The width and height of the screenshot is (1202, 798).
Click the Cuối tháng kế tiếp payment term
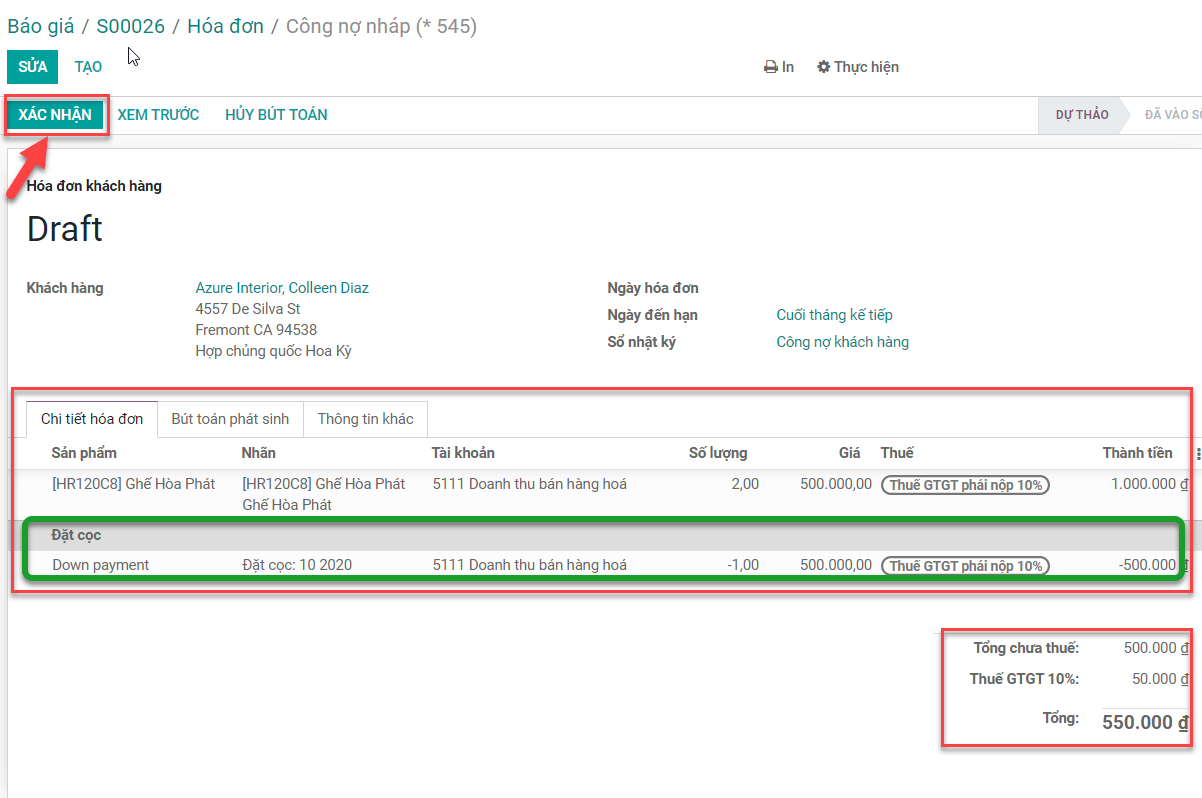(x=834, y=315)
